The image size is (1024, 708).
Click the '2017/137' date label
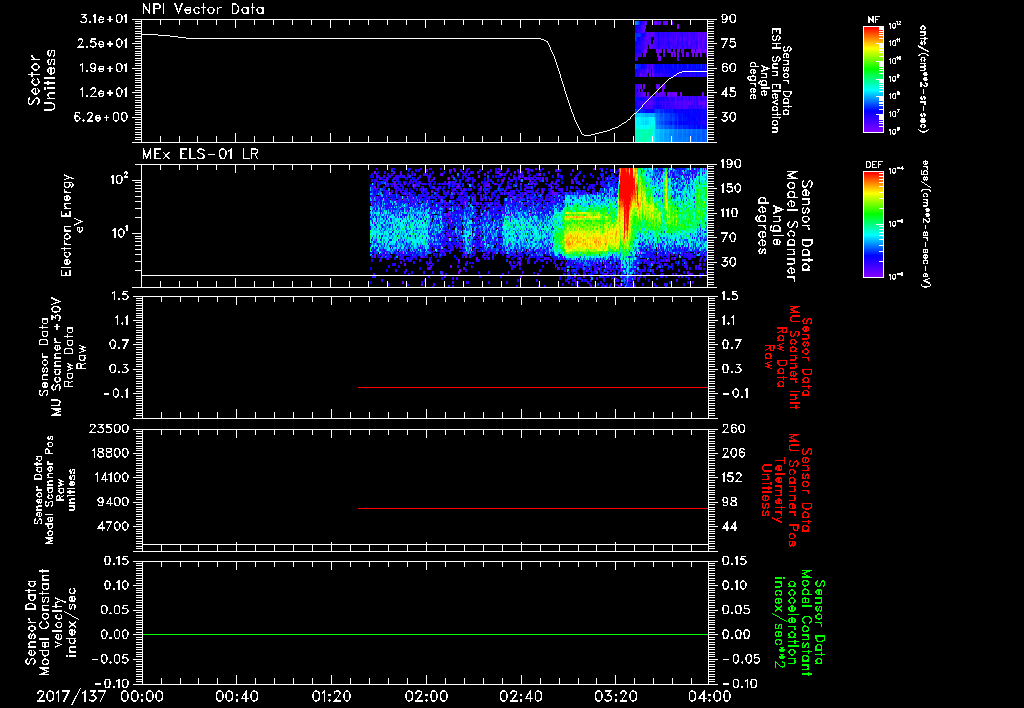(x=71, y=696)
